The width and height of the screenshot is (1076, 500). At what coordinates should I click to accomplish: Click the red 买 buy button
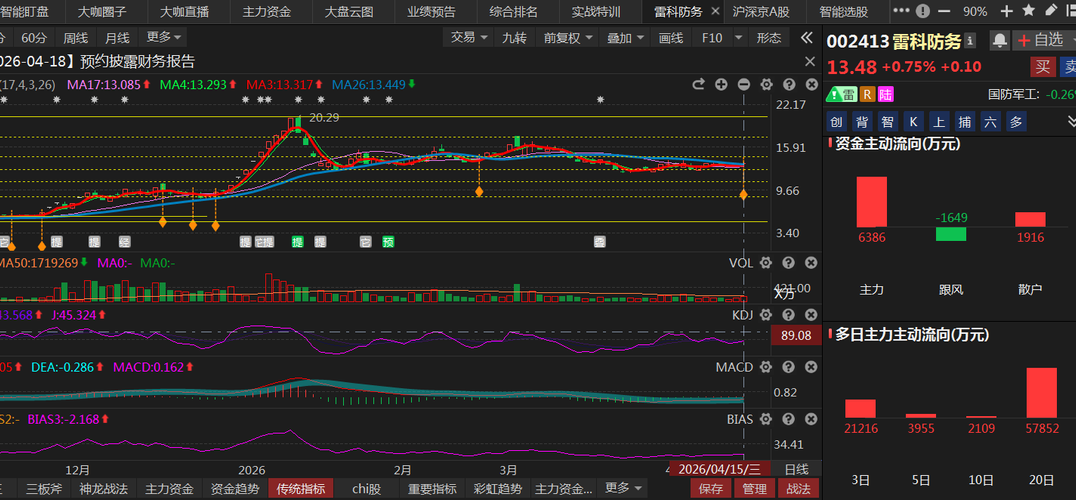[1042, 67]
